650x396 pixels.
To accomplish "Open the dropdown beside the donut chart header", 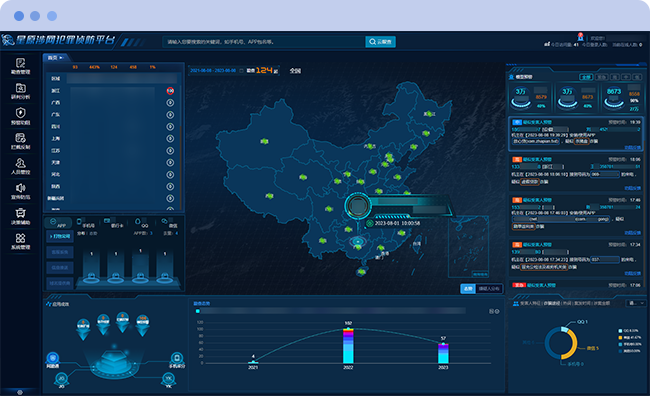I will (x=635, y=303).
